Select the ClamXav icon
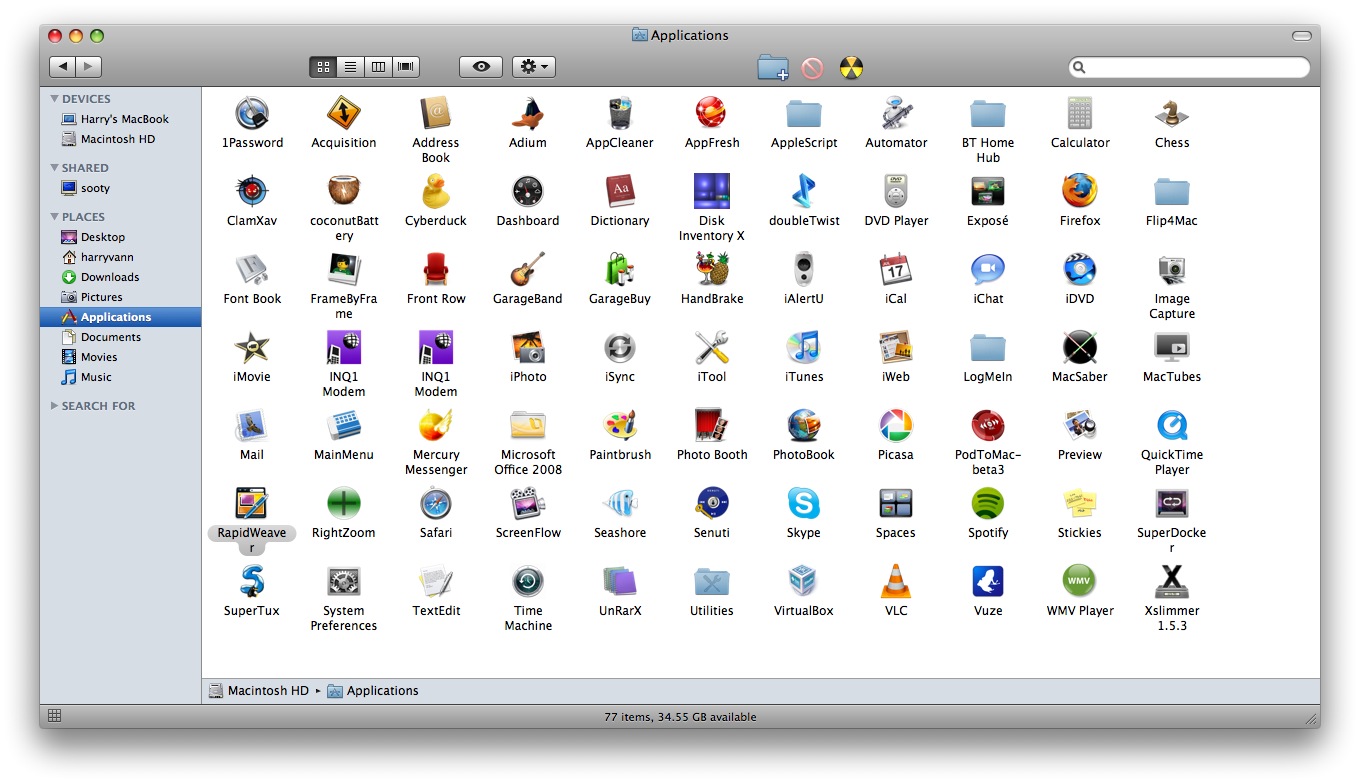 [x=252, y=191]
